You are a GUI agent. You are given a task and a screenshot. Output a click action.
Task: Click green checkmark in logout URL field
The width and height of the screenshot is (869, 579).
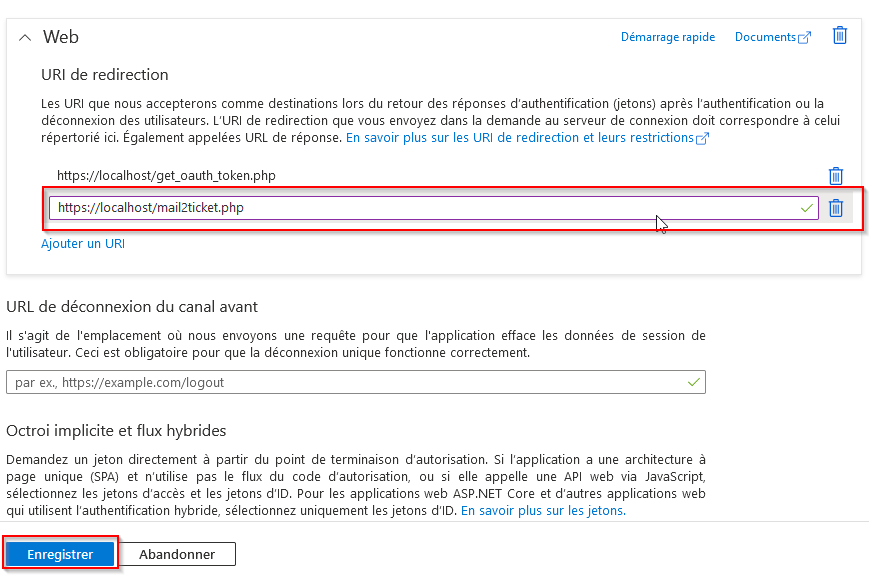coord(693,382)
